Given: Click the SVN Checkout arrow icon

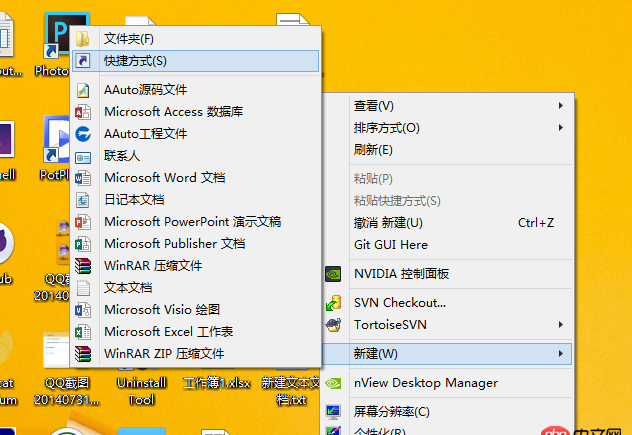Looking at the screenshot, I should coord(333,303).
